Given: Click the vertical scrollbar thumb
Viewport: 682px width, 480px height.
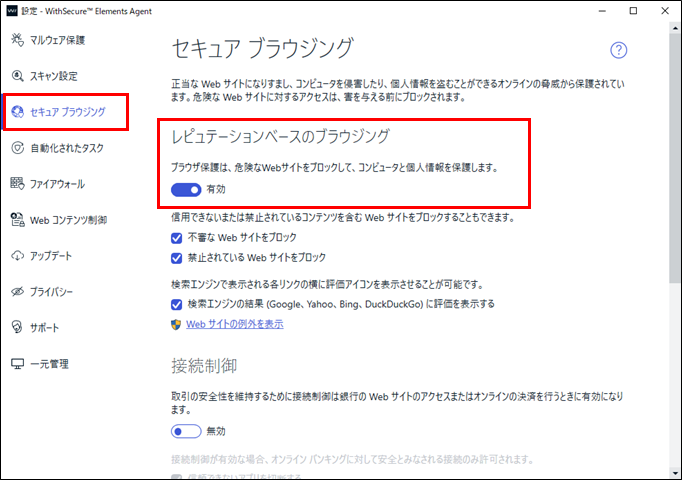Looking at the screenshot, I should 675,157.
